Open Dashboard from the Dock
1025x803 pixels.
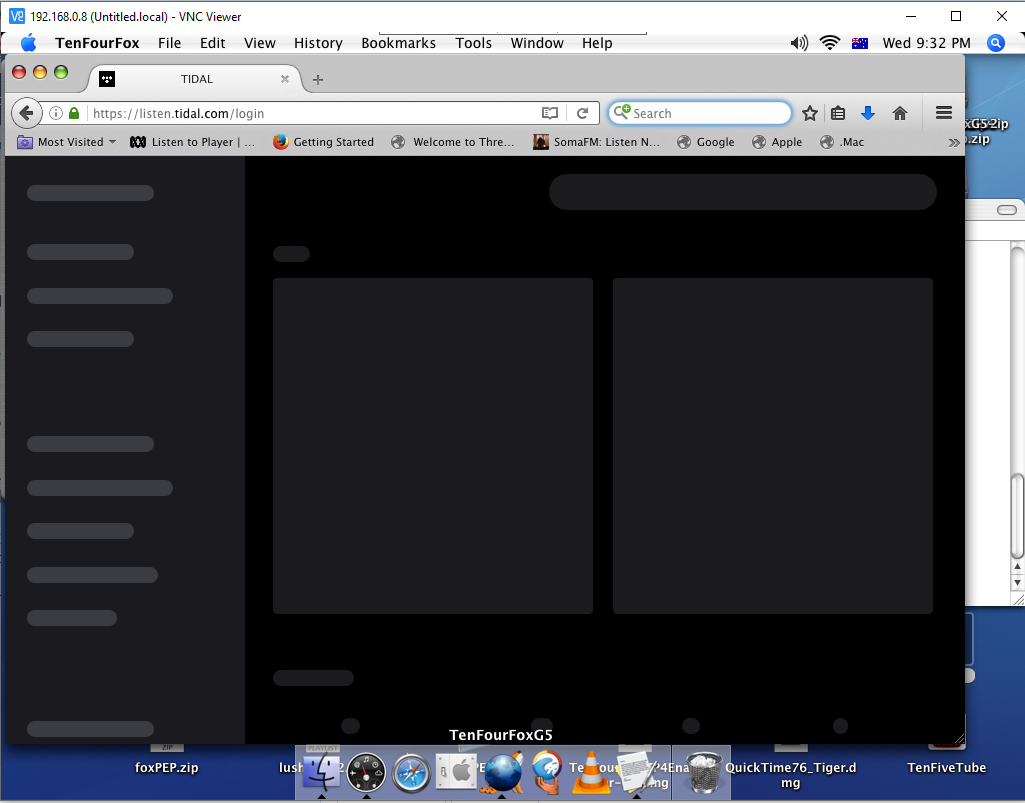[366, 773]
